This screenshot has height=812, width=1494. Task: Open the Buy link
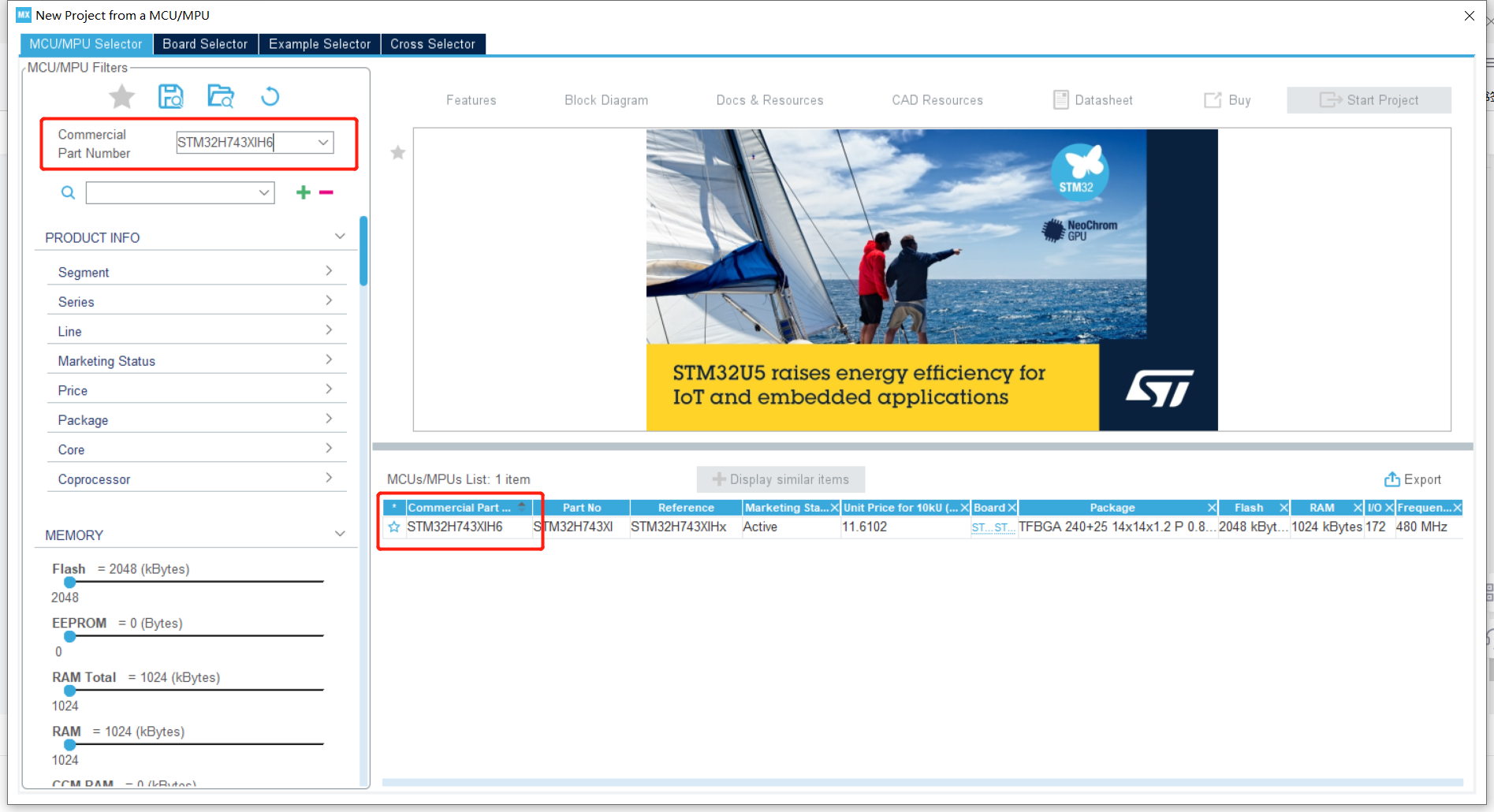[1228, 100]
